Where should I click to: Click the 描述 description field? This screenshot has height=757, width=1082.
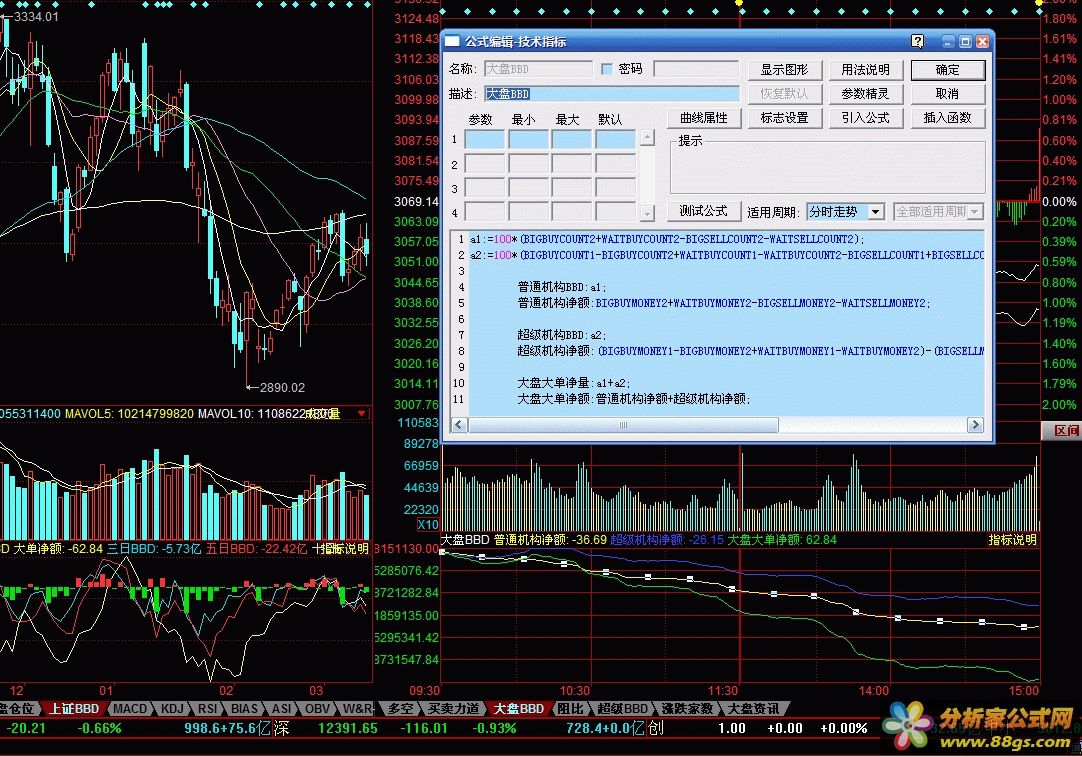click(x=612, y=94)
